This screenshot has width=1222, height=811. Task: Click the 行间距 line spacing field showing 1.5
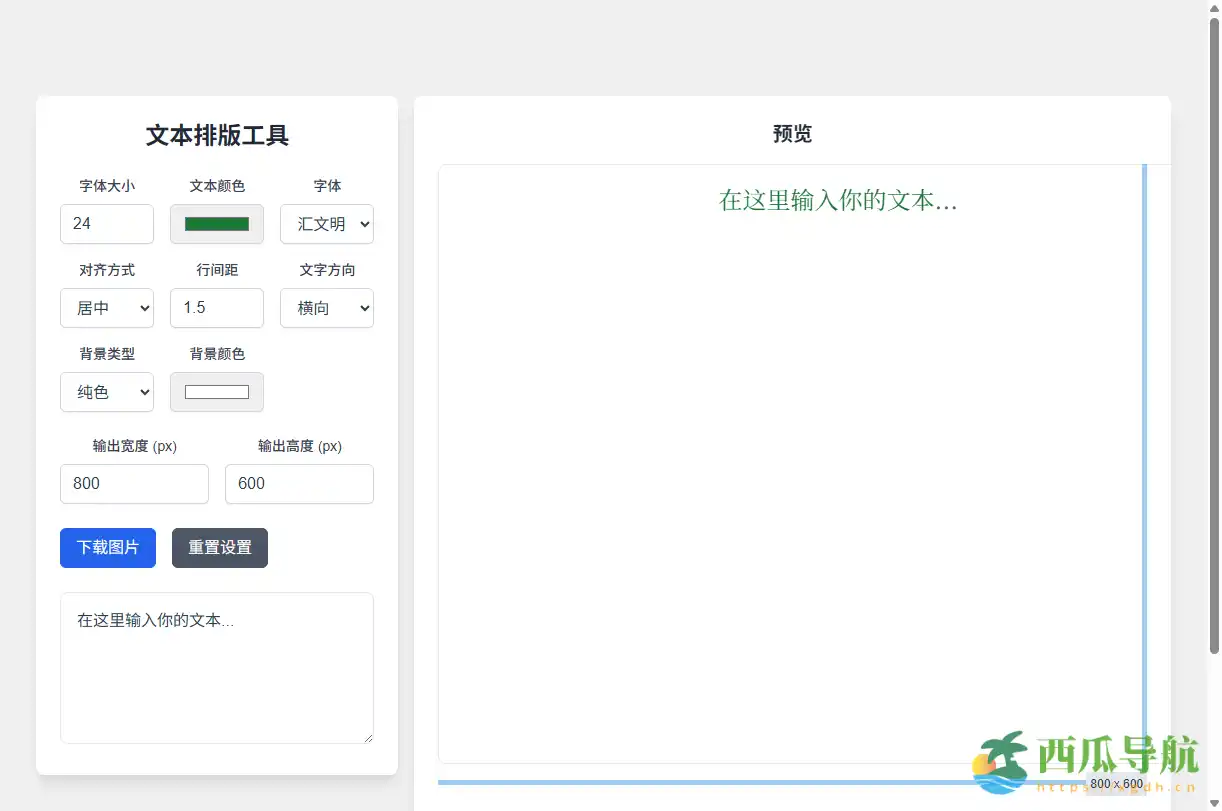tap(217, 308)
